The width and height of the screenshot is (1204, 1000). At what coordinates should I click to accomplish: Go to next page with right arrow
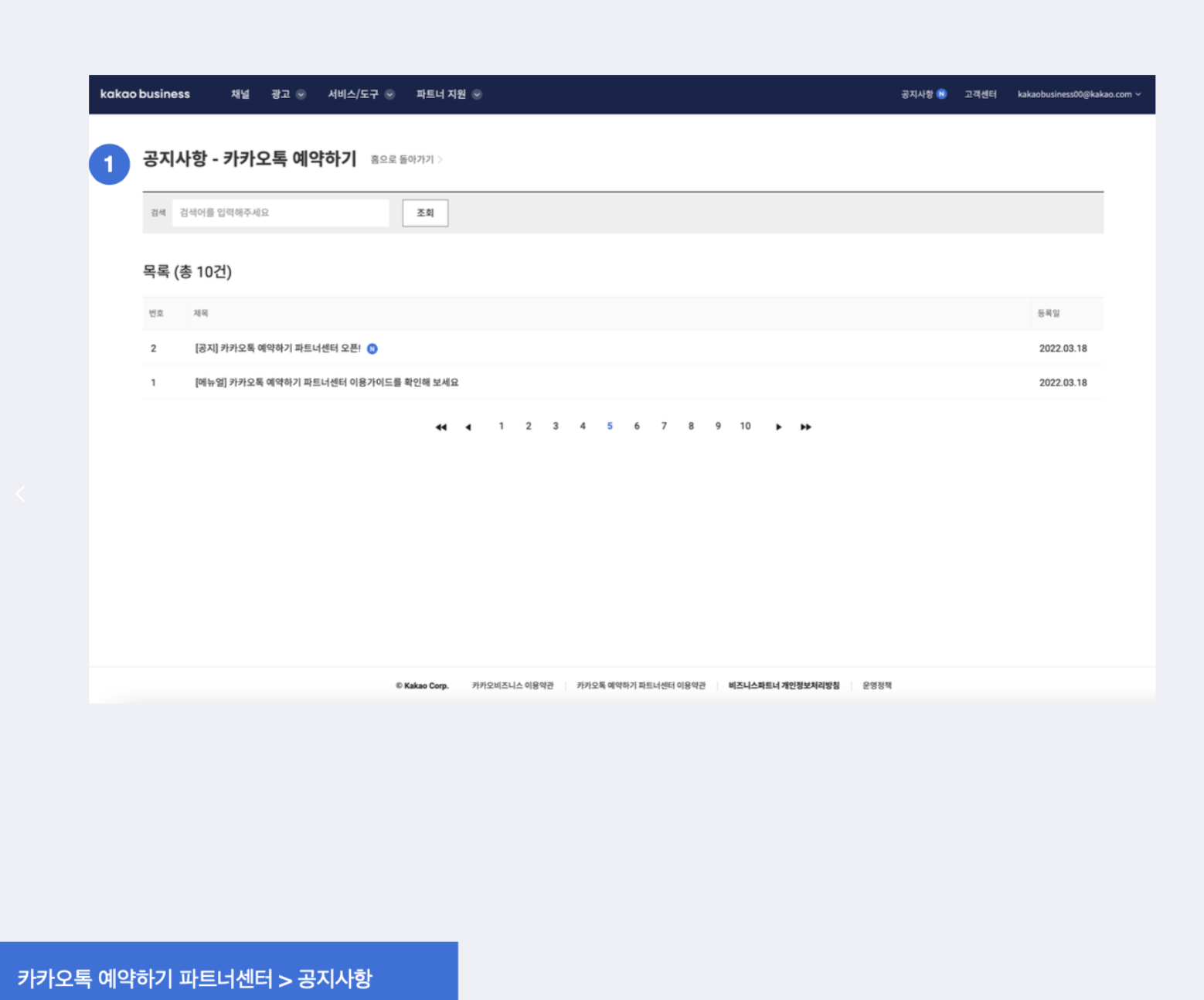[x=778, y=427]
